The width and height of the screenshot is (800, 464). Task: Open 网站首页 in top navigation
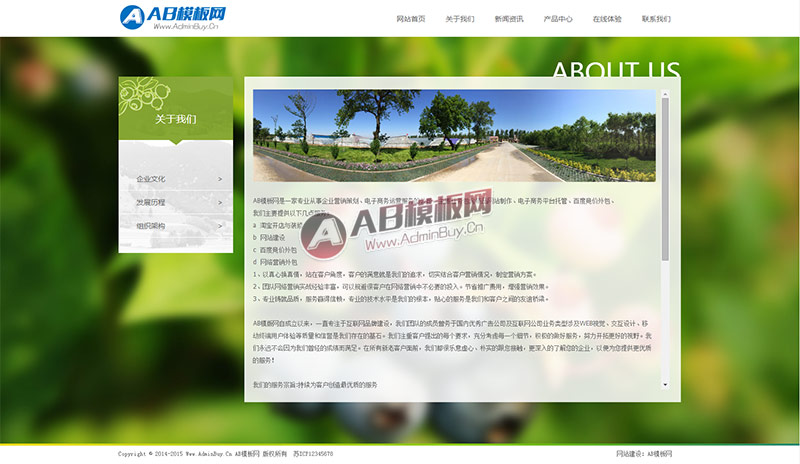click(411, 19)
